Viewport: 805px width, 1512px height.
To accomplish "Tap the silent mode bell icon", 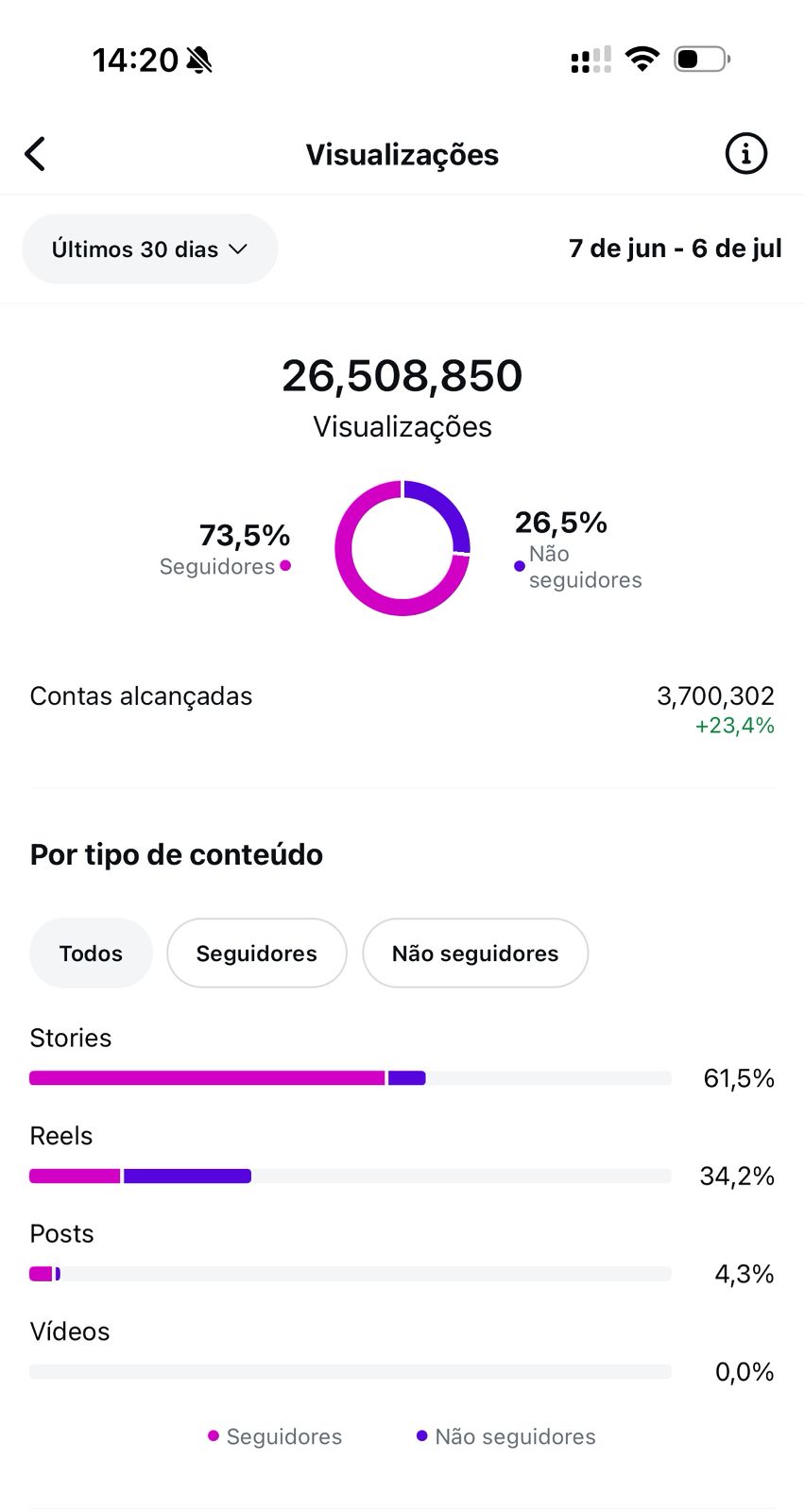I will coord(199,60).
